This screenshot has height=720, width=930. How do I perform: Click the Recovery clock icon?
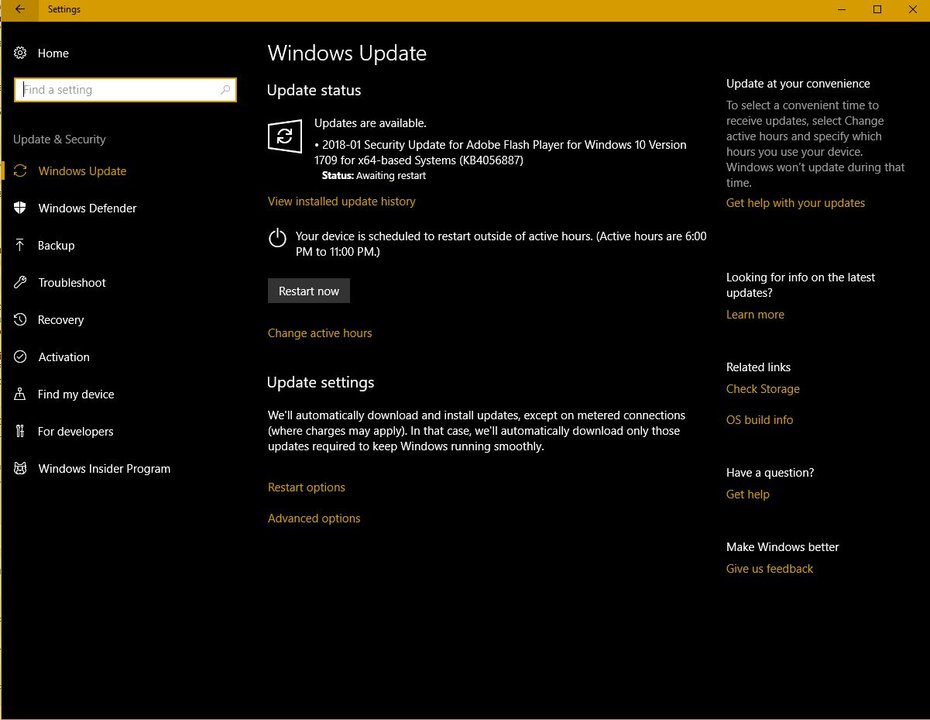click(x=20, y=320)
